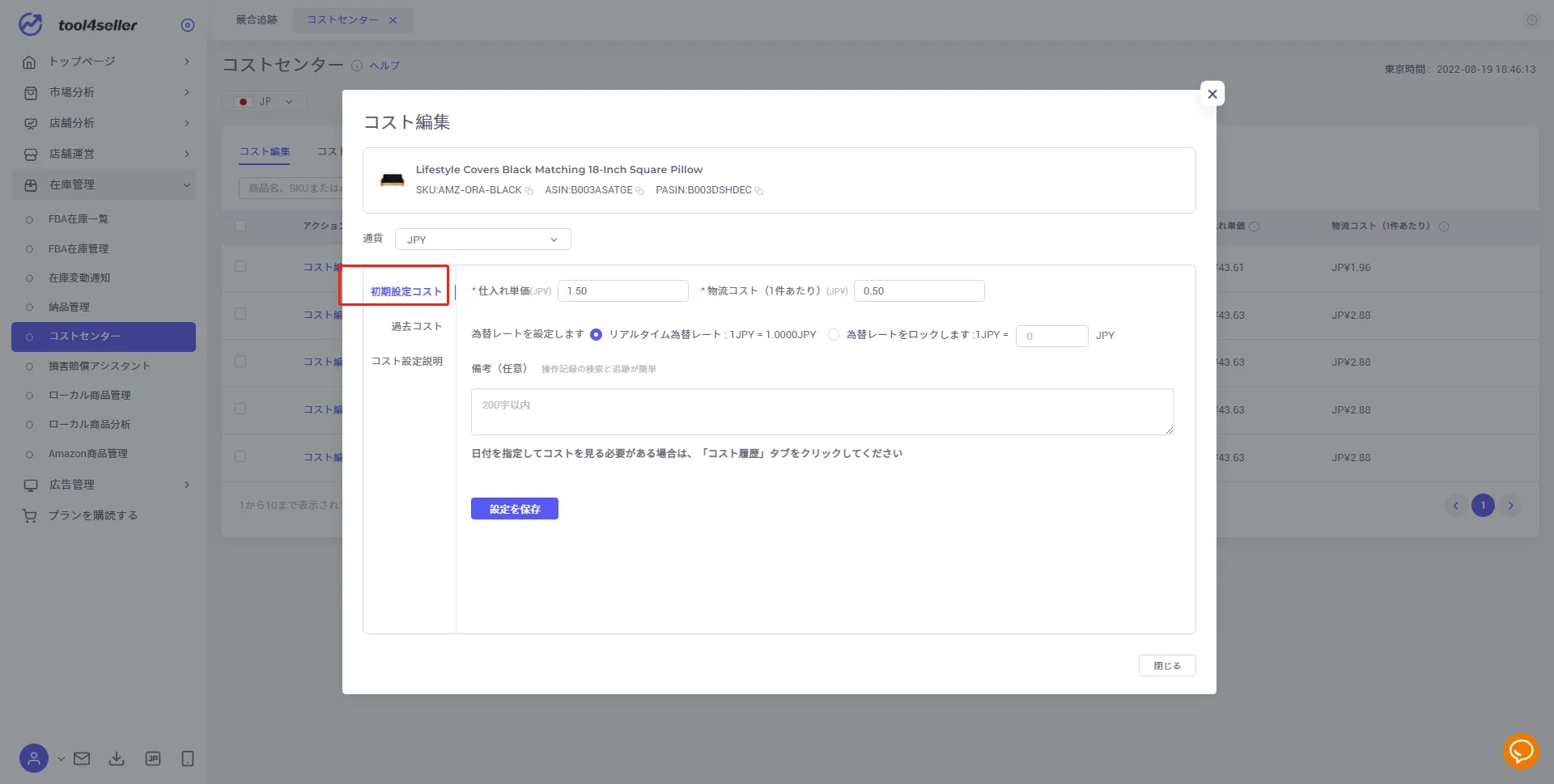Viewport: 1554px width, 784px height.
Task: Click the 閉じる button
Action: tap(1167, 666)
